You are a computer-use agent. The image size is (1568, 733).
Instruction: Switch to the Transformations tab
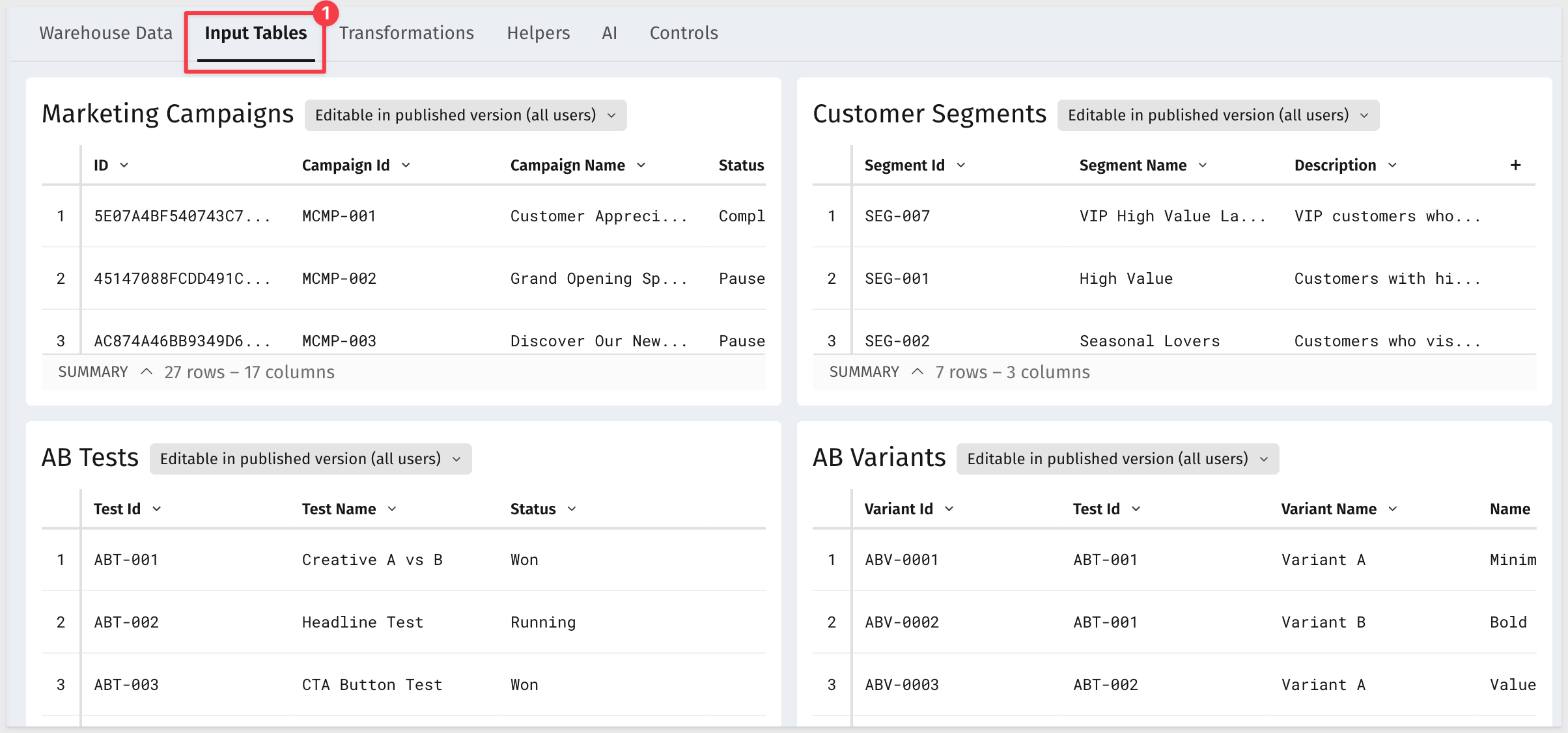(406, 33)
